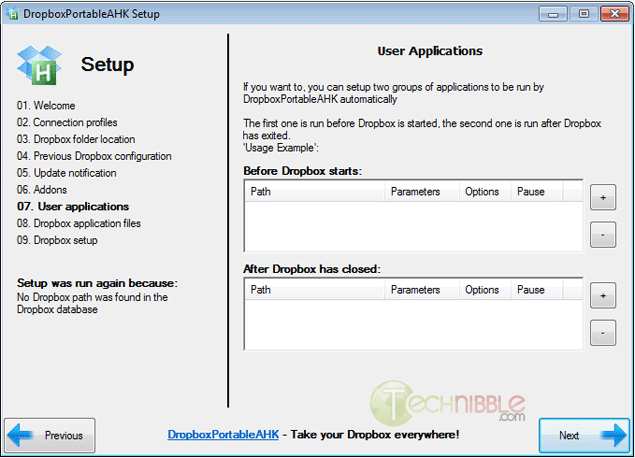
Task: Click Path column header in After Dropbox has closed
Action: 315,290
